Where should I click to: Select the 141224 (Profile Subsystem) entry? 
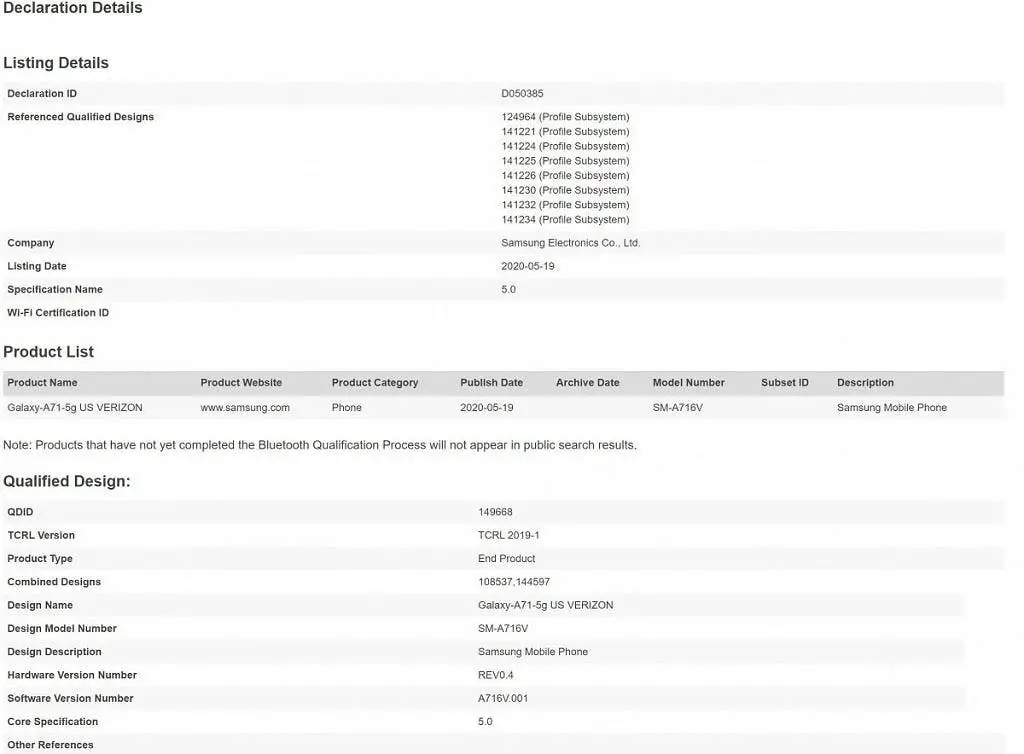[x=565, y=146]
